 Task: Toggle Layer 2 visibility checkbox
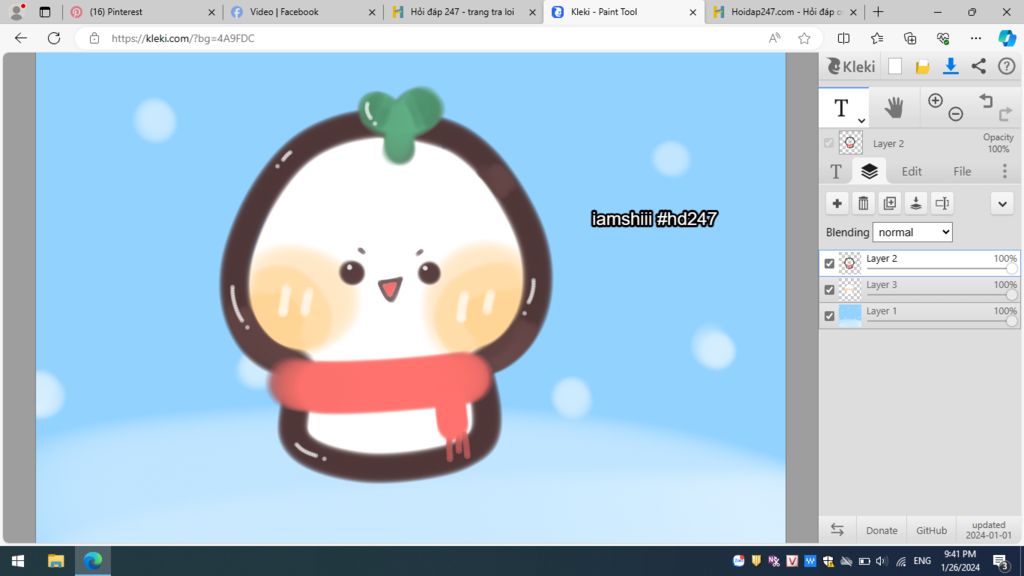point(829,263)
